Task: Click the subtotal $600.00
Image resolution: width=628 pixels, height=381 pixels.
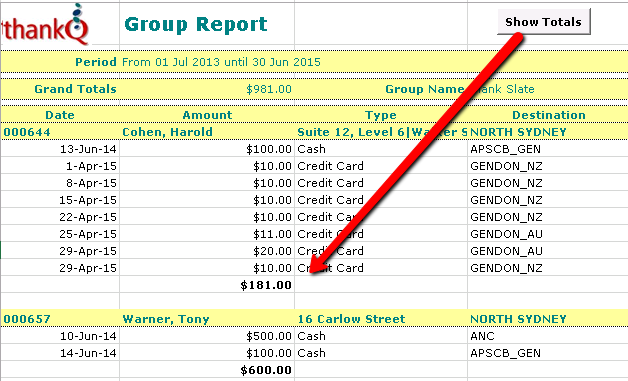Action: pyautogui.click(x=266, y=370)
